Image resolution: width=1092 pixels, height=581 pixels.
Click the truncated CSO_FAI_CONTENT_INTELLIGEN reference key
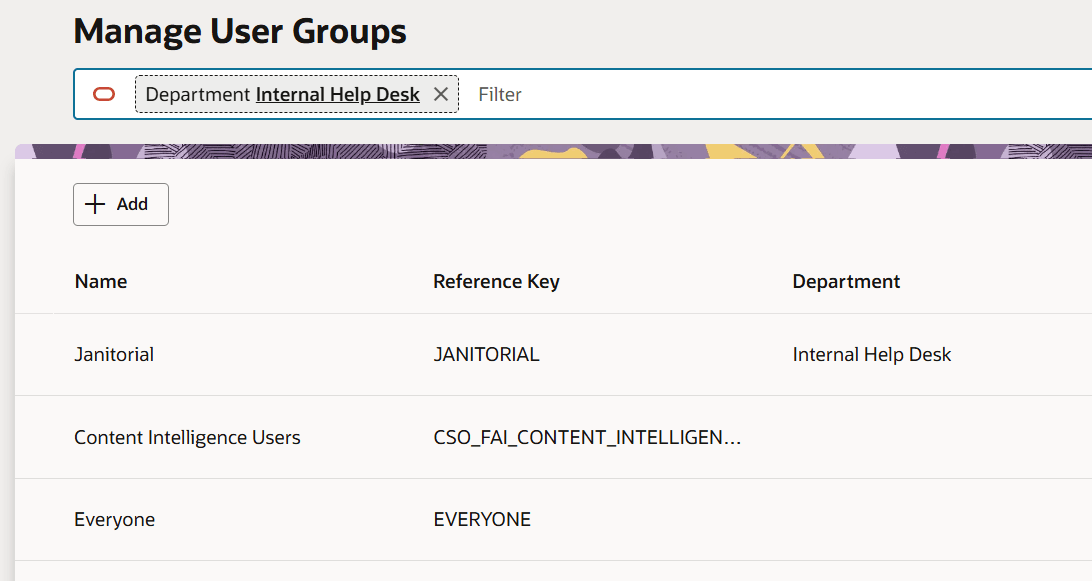point(588,437)
